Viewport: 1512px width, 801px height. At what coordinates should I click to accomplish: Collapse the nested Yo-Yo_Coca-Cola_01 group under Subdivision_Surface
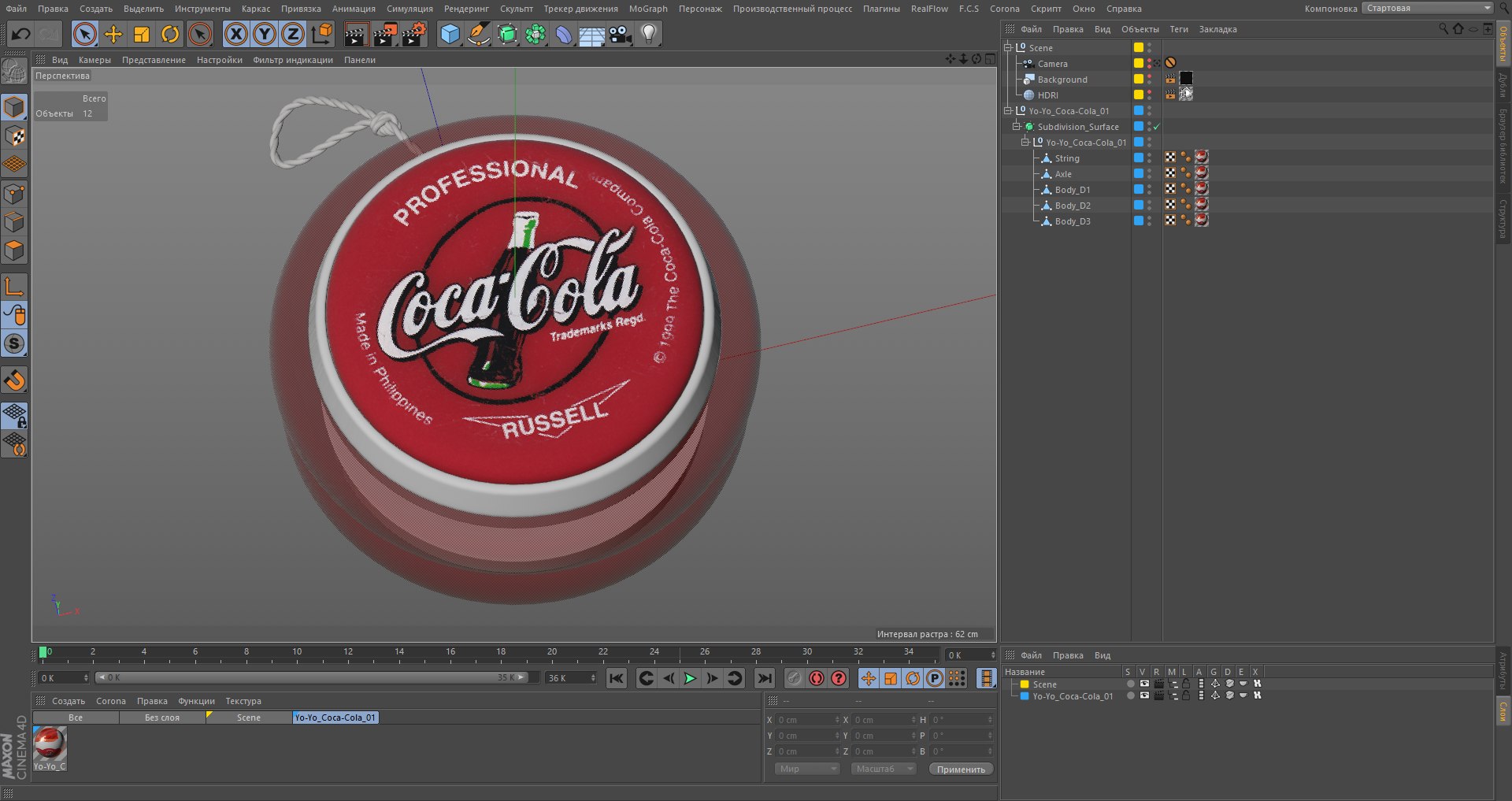1025,142
